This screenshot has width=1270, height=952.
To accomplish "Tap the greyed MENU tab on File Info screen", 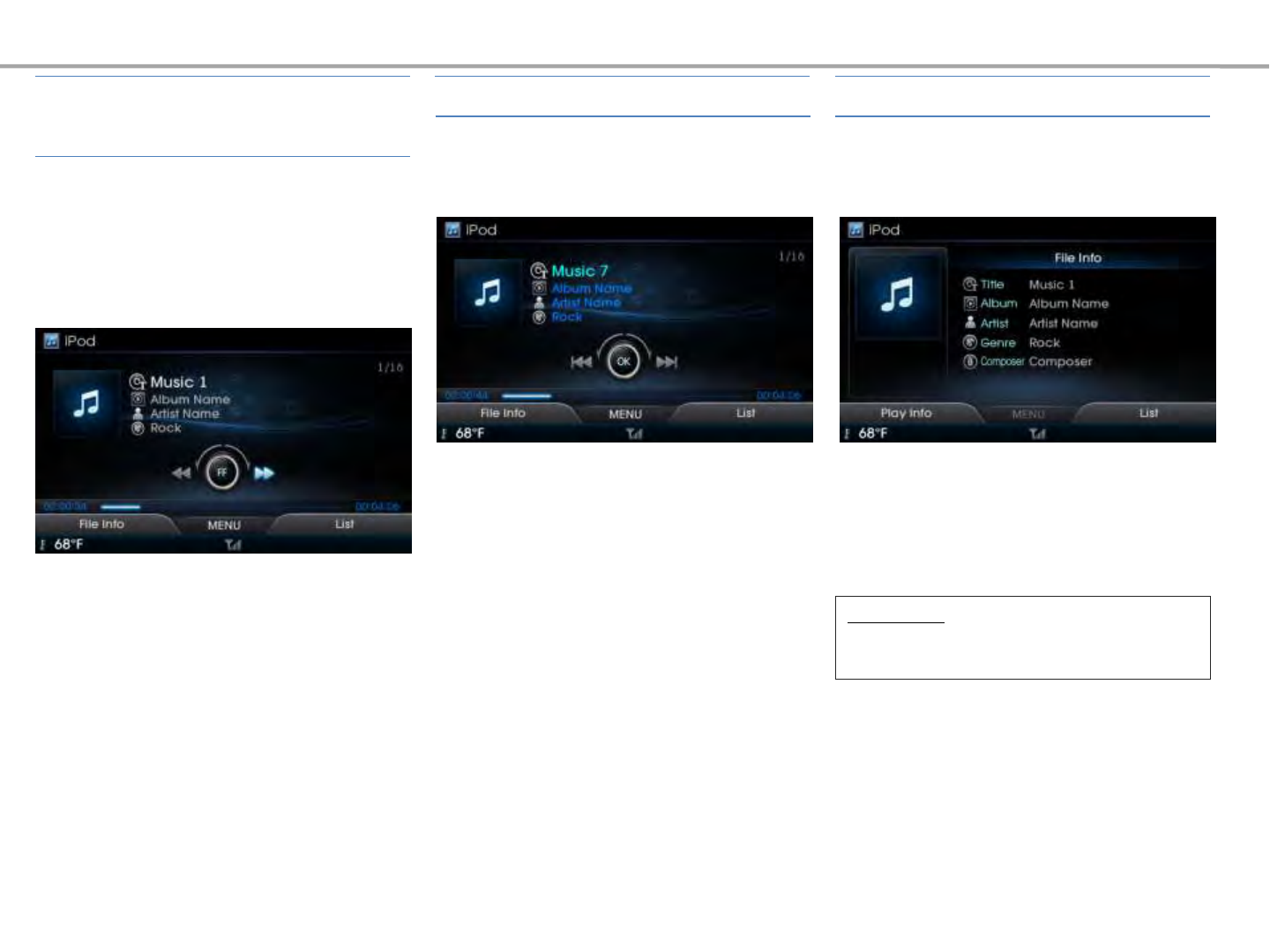I will click(1028, 414).
